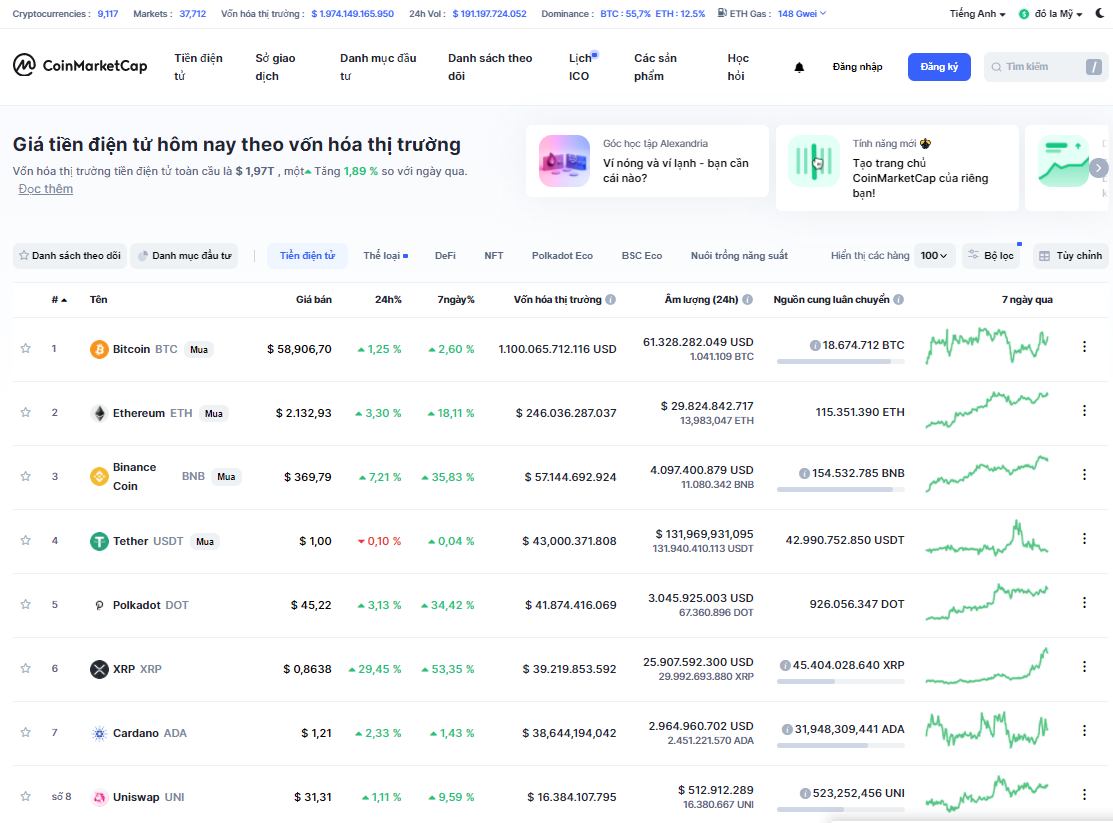
Task: Click the Tether coin icon
Action: point(99,541)
